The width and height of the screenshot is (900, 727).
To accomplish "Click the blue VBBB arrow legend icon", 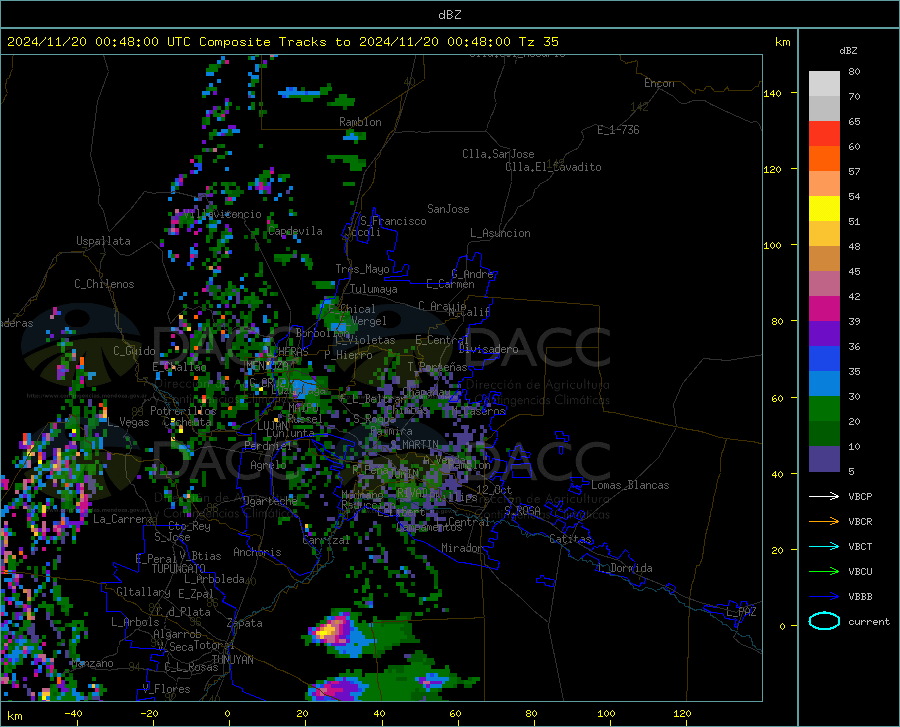I will [x=824, y=596].
